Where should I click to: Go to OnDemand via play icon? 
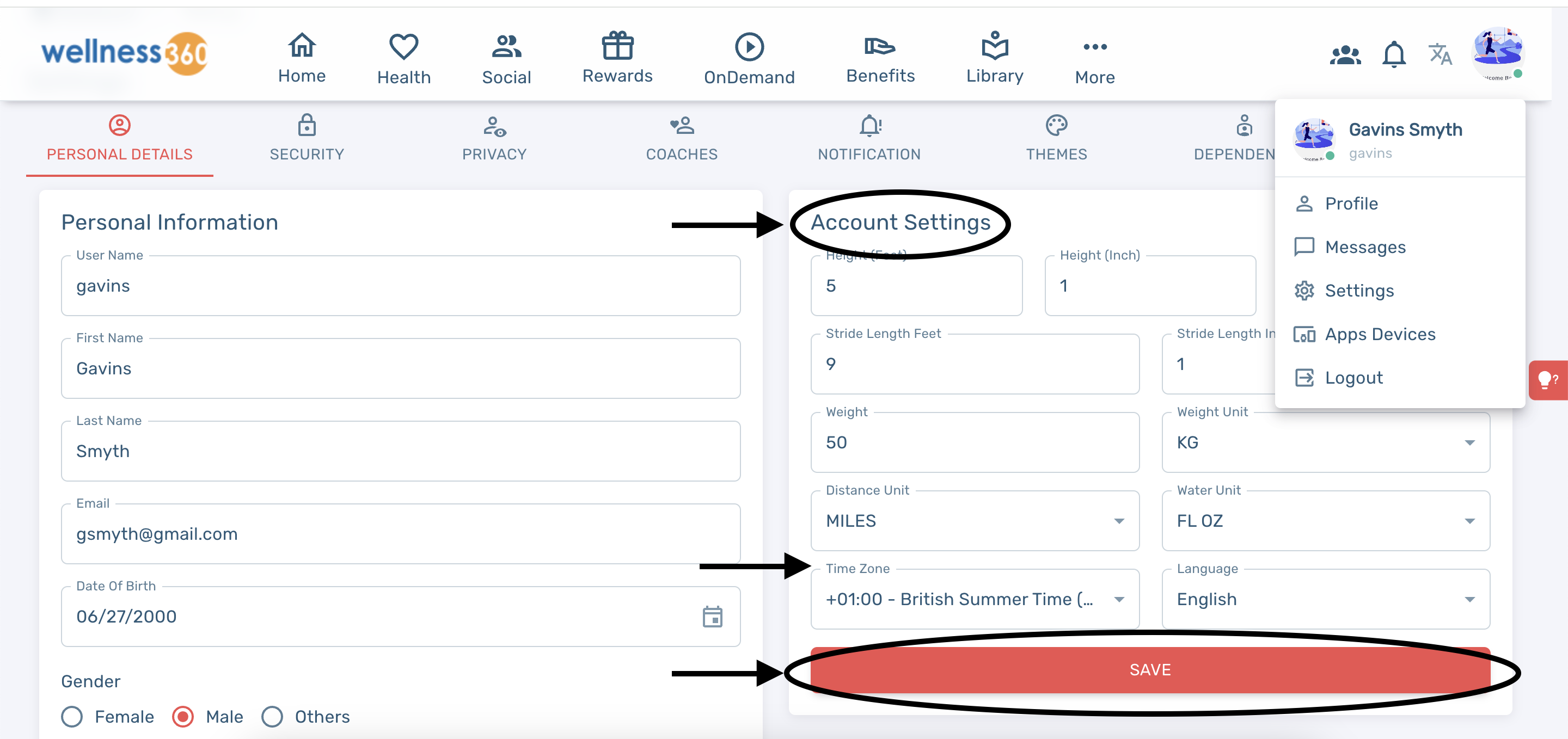coord(749,47)
